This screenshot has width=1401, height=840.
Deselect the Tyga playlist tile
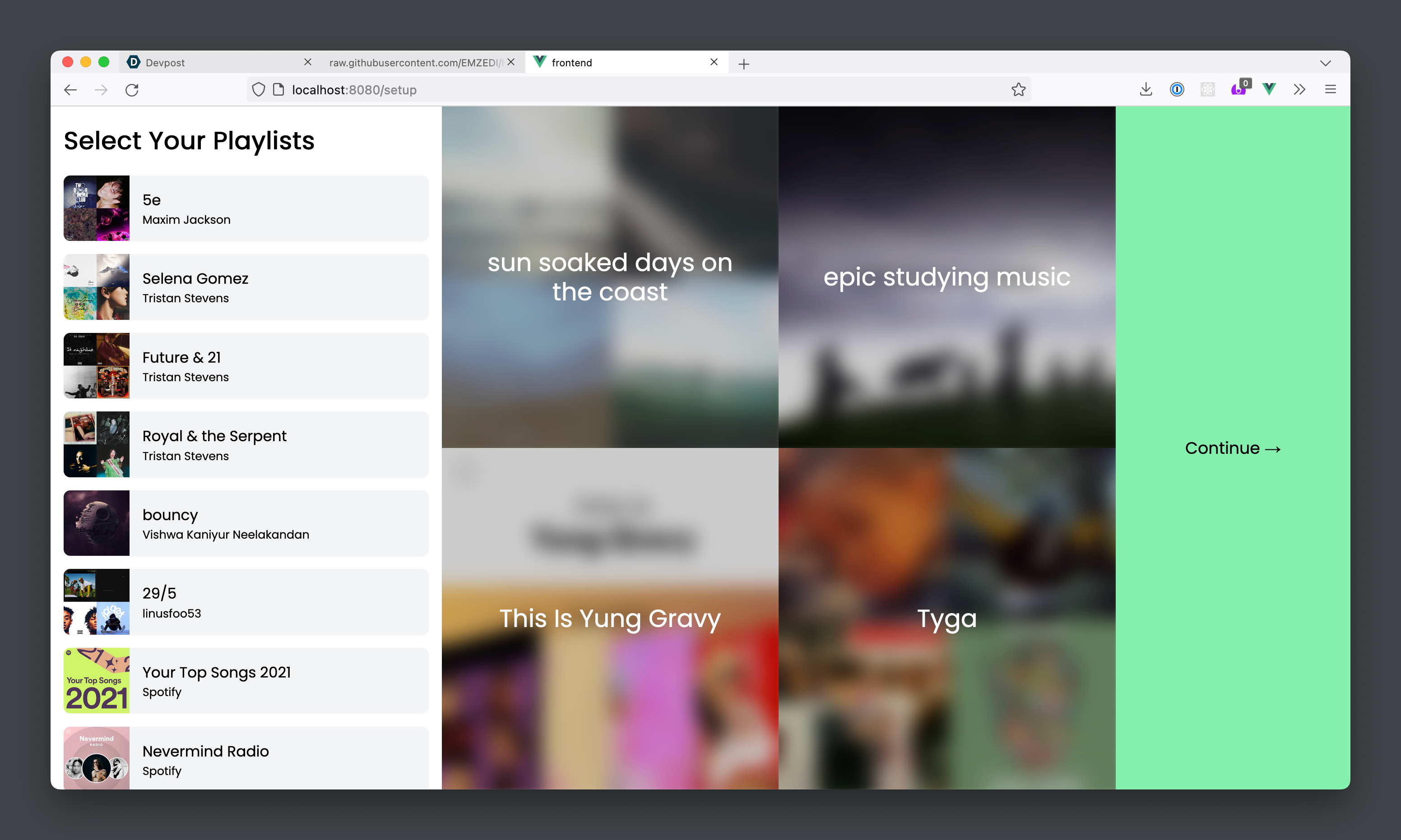pyautogui.click(x=946, y=618)
